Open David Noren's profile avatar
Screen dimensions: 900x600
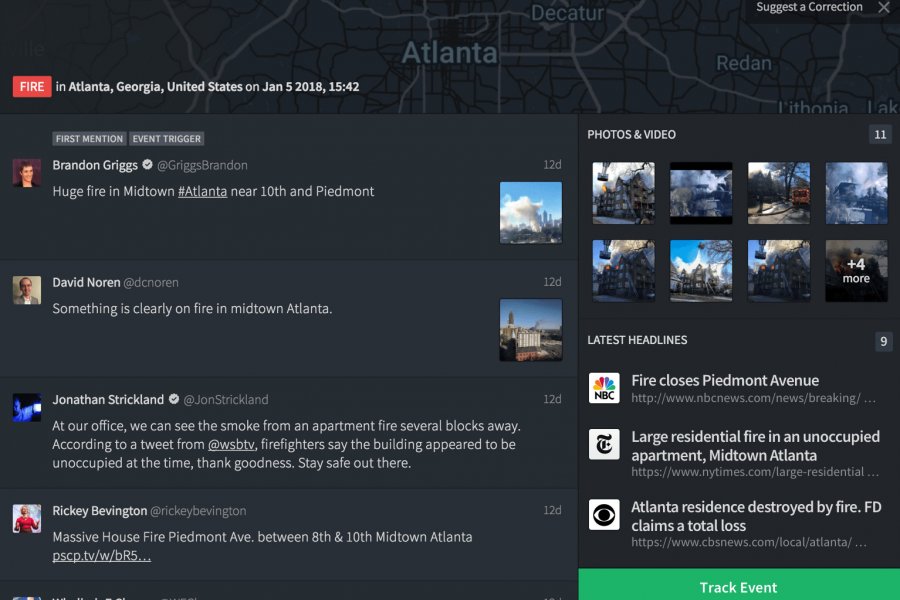[x=27, y=290]
